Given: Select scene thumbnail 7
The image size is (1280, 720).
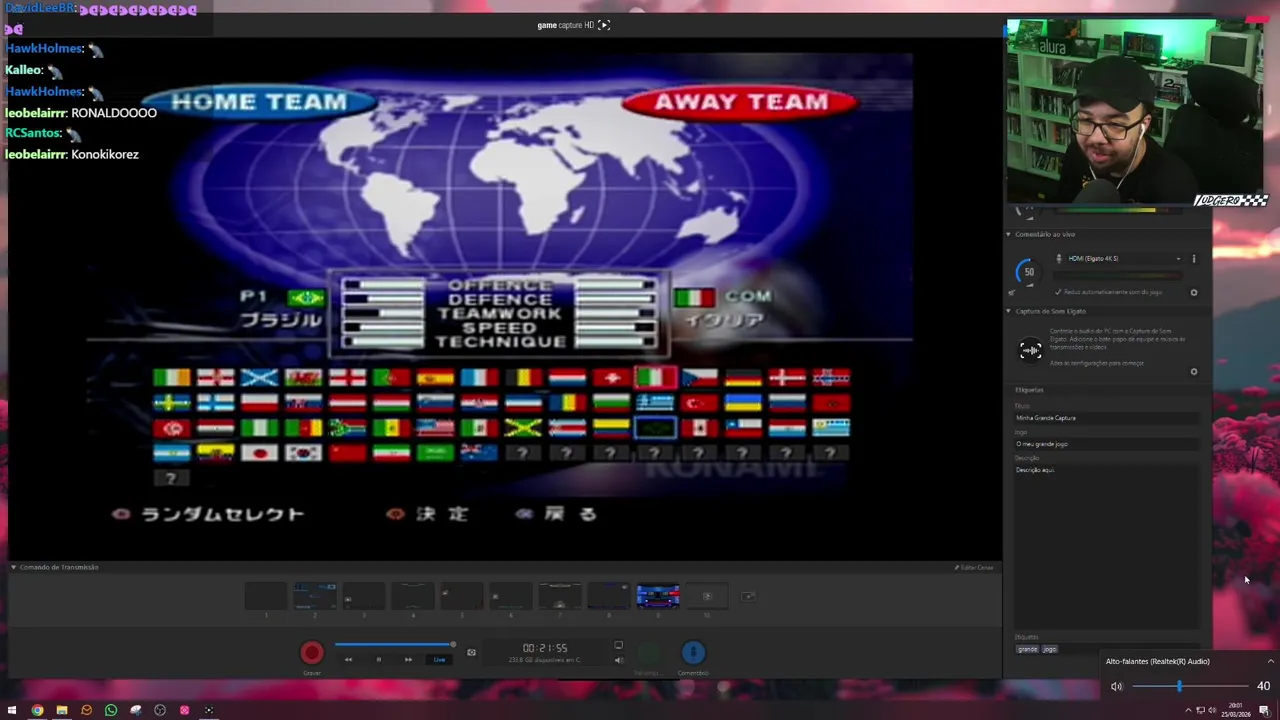Looking at the screenshot, I should coord(559,596).
